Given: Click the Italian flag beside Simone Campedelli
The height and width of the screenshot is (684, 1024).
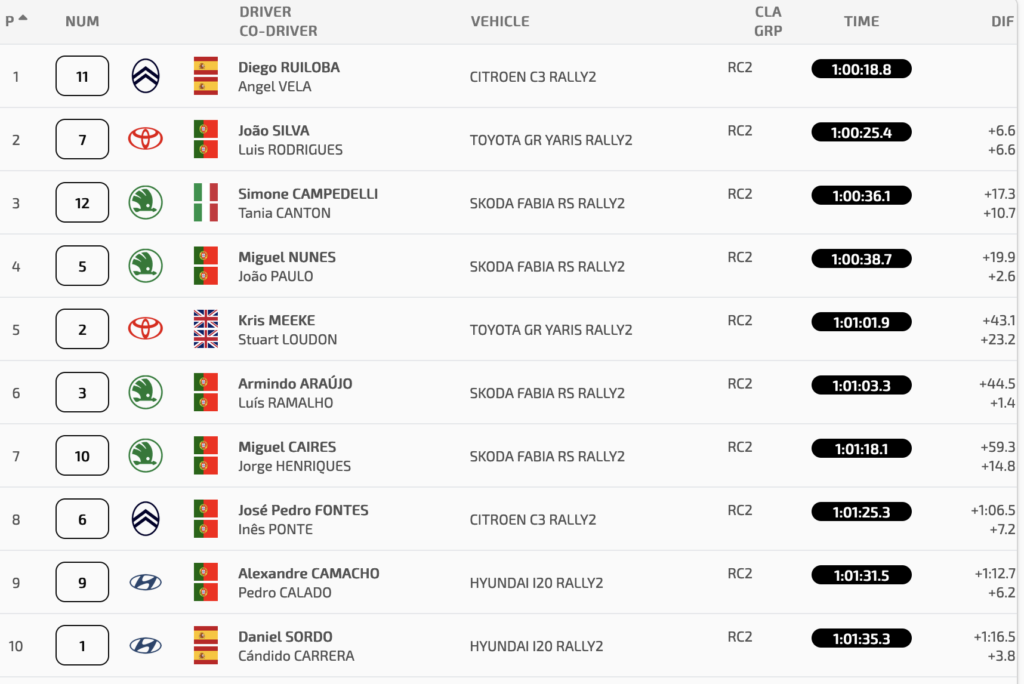Looking at the screenshot, I should [206, 203].
